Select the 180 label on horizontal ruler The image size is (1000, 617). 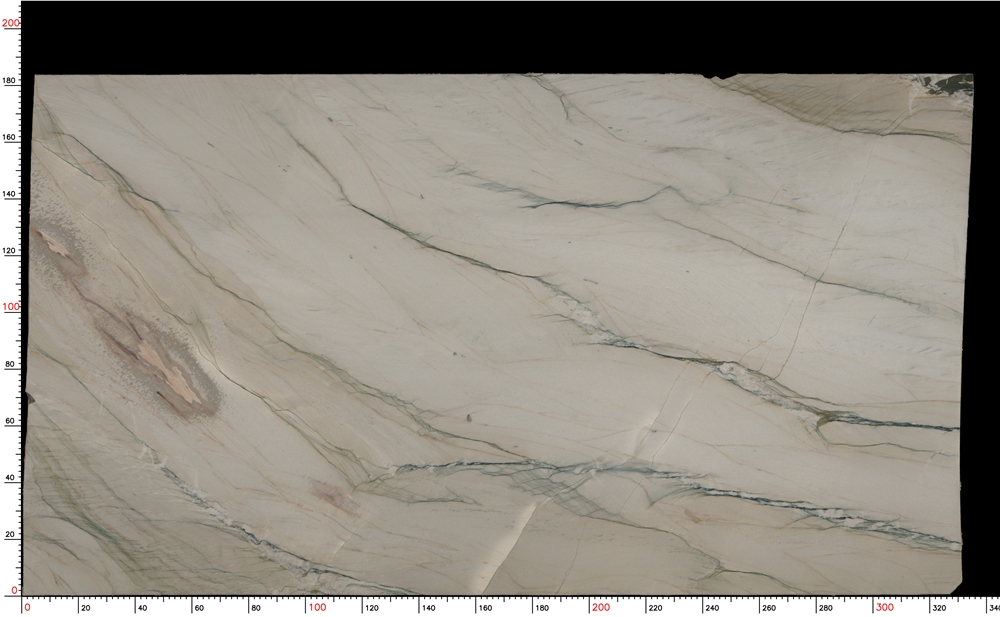click(542, 608)
